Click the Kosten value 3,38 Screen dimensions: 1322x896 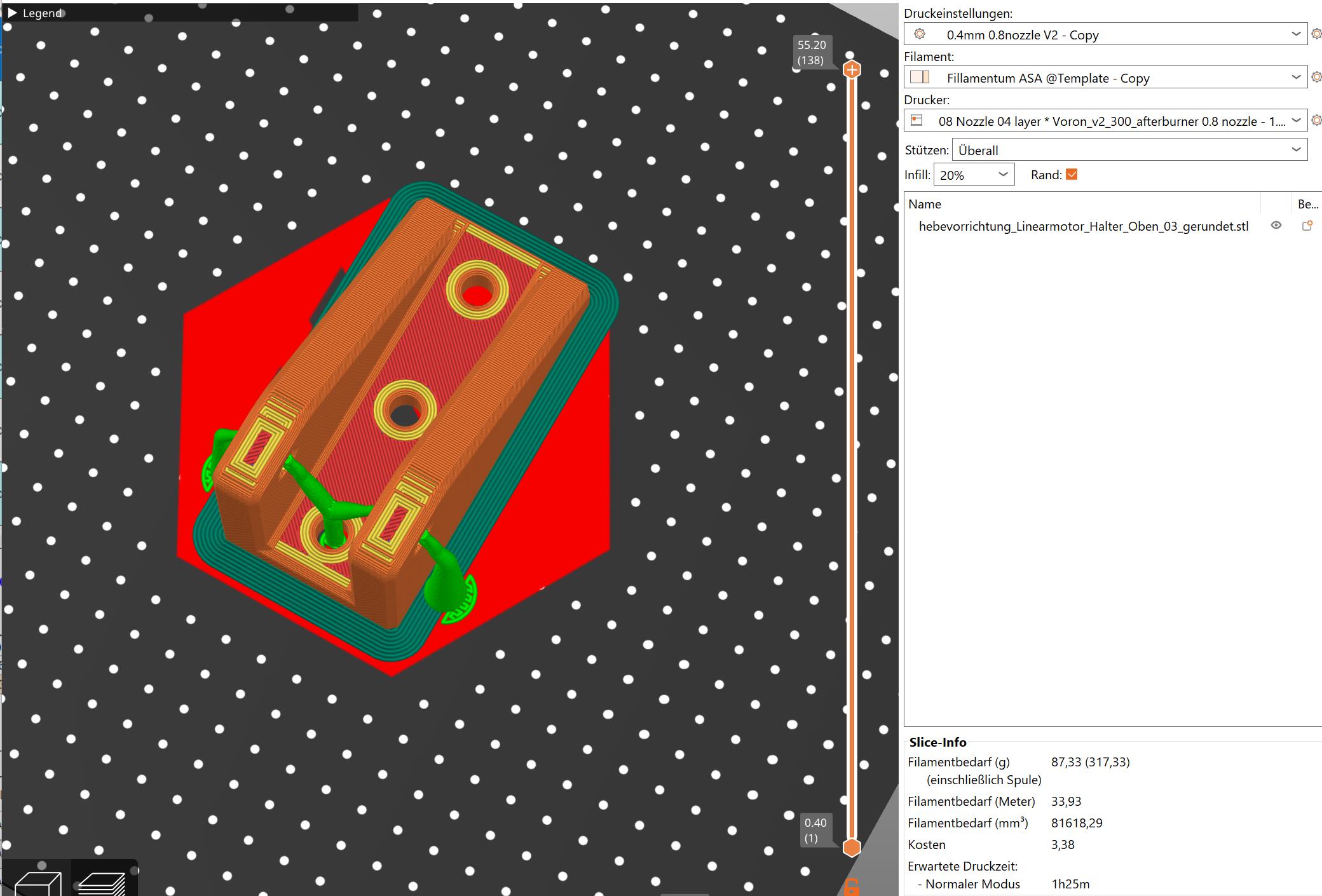[1063, 845]
